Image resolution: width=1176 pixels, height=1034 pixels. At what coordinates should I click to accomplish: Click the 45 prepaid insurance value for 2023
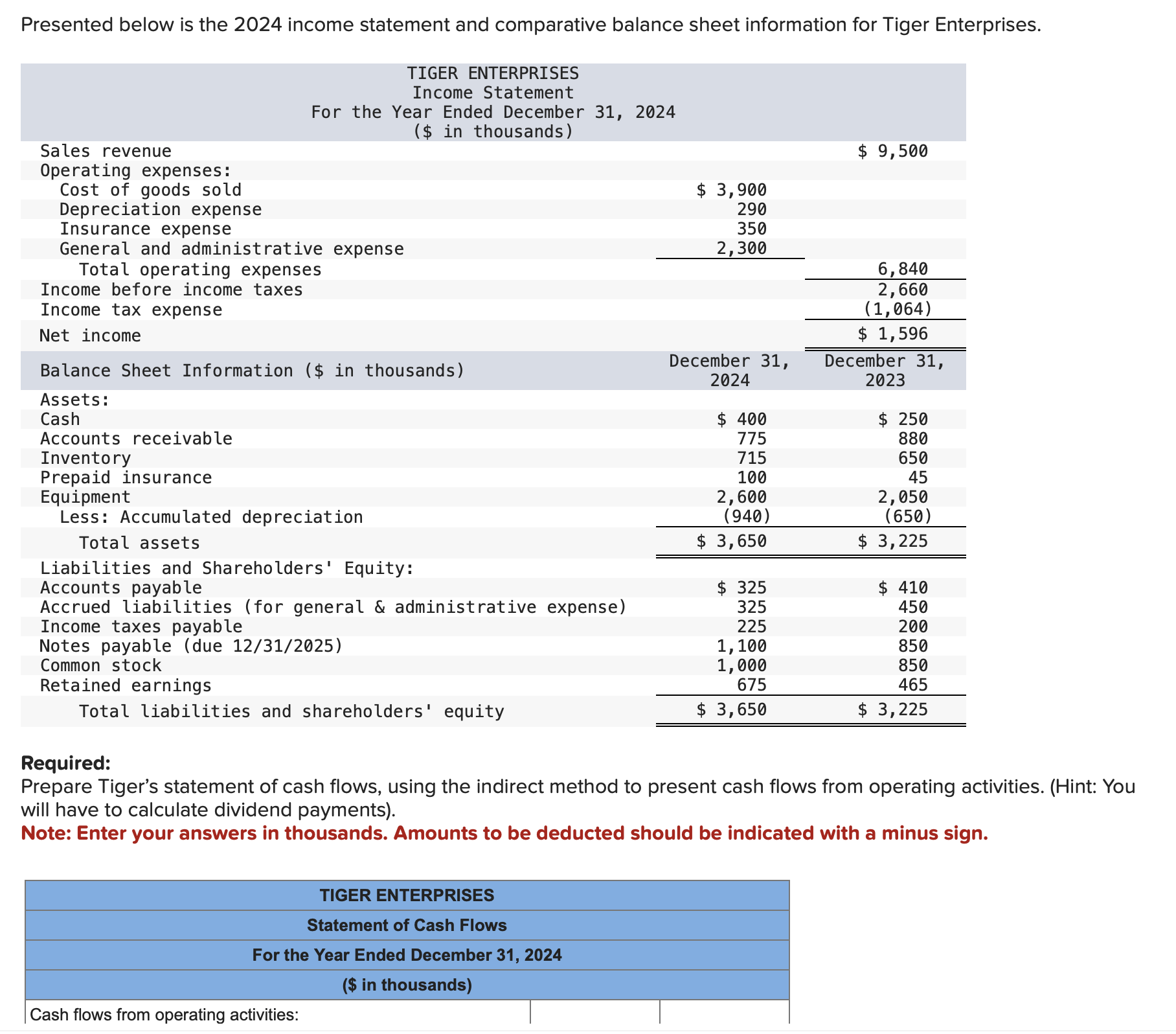click(x=918, y=477)
